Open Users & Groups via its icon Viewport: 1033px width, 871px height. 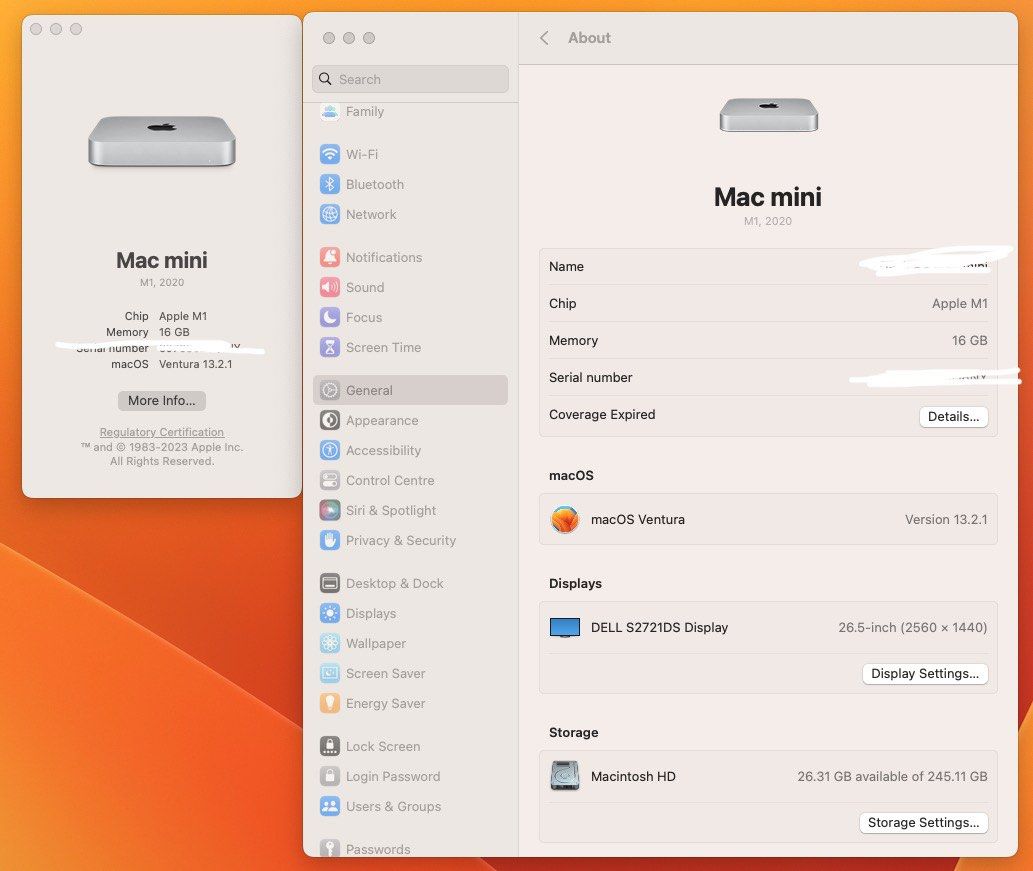click(x=330, y=806)
